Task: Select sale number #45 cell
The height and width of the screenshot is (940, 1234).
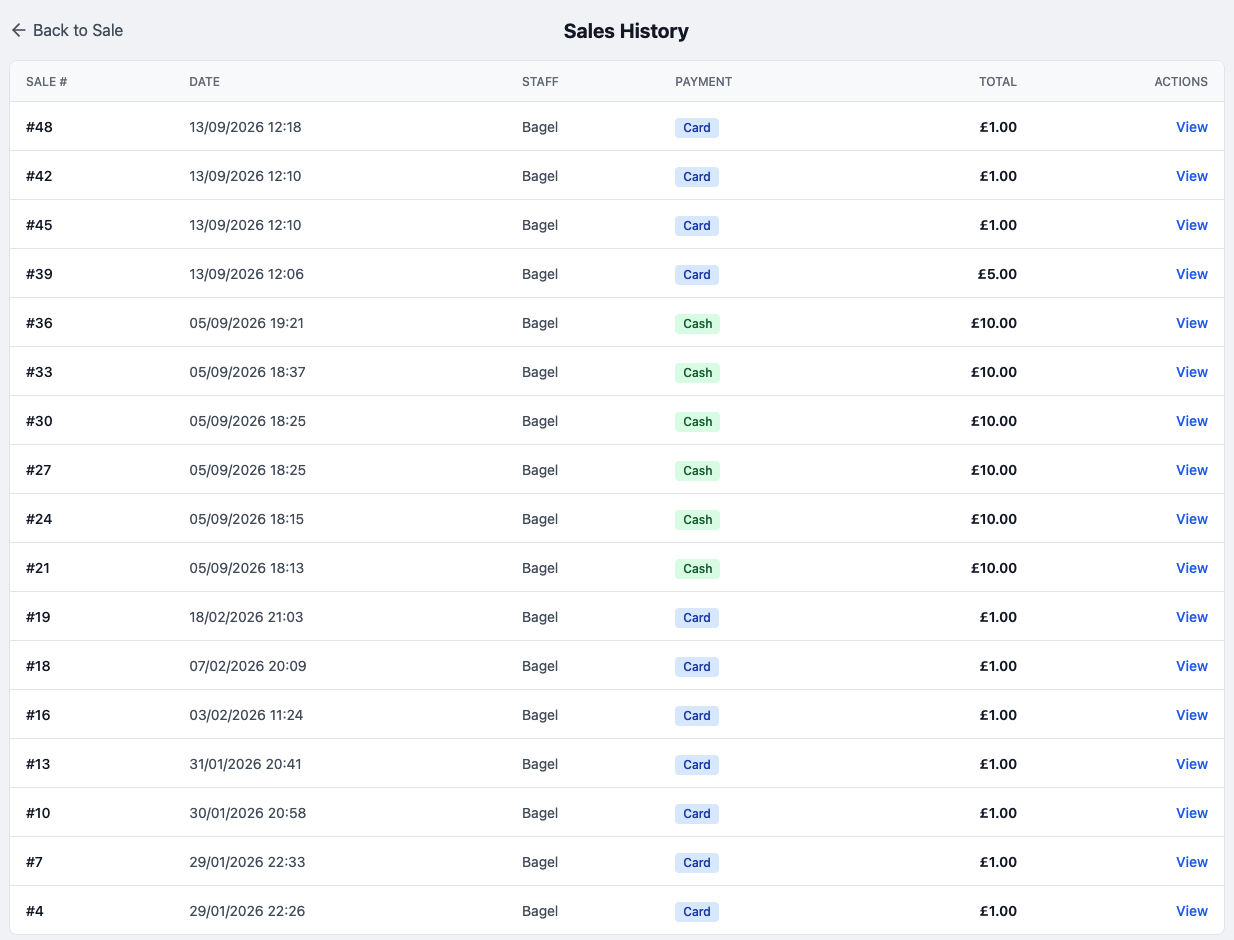Action: coord(39,225)
